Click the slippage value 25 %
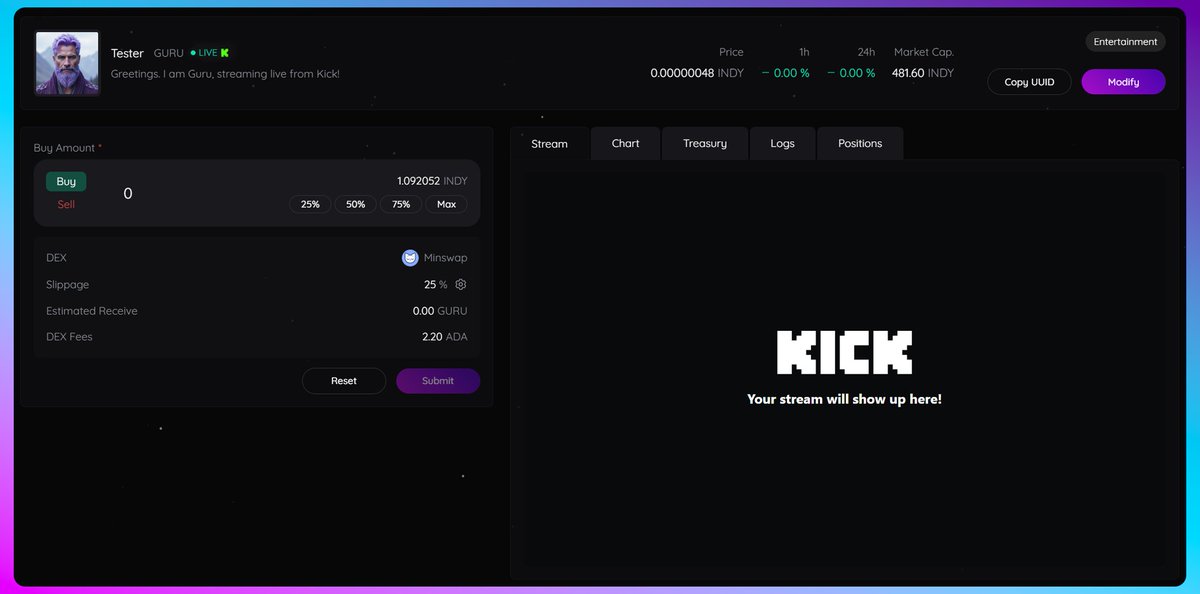1200x594 pixels. [436, 285]
